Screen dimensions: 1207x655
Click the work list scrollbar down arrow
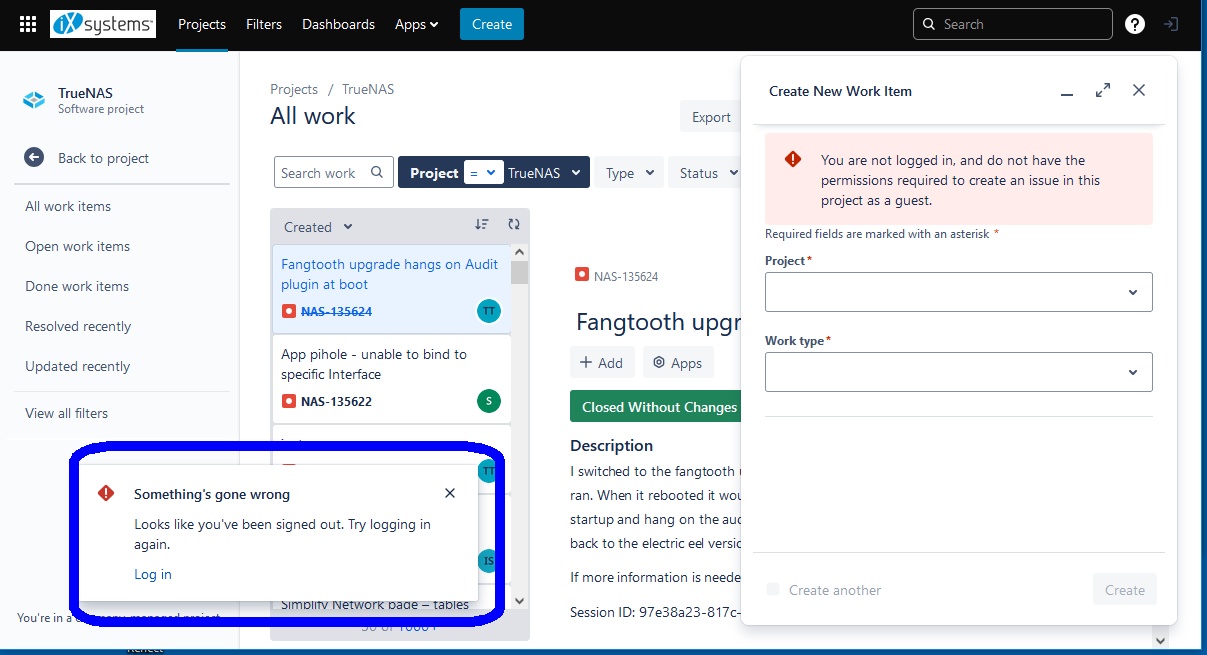click(519, 600)
